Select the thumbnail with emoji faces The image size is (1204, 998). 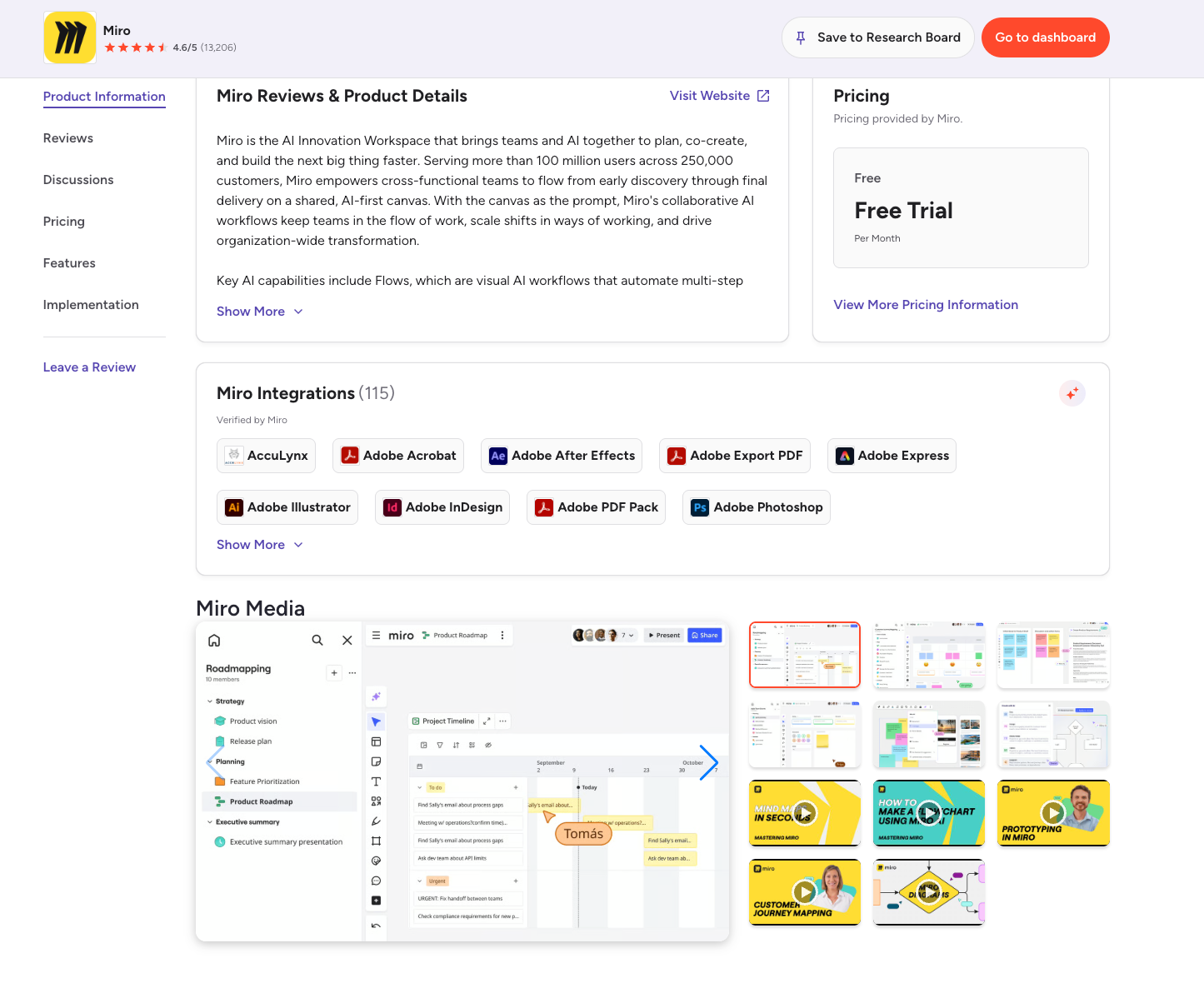(929, 655)
